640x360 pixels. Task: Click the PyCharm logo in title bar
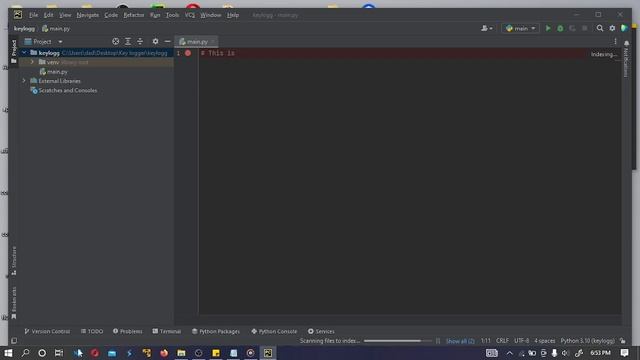[18, 15]
